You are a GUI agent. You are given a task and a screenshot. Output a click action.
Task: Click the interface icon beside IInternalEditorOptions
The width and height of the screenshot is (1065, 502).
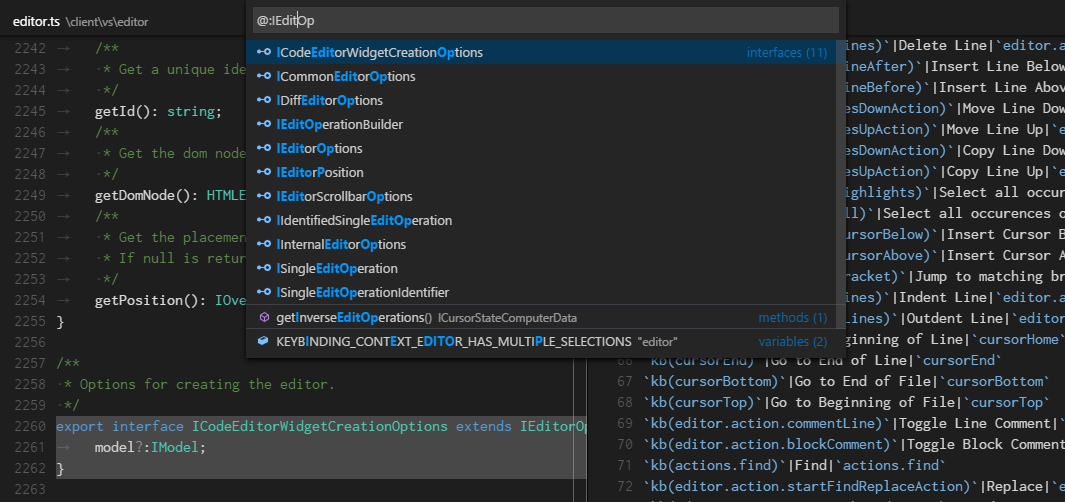(x=264, y=245)
